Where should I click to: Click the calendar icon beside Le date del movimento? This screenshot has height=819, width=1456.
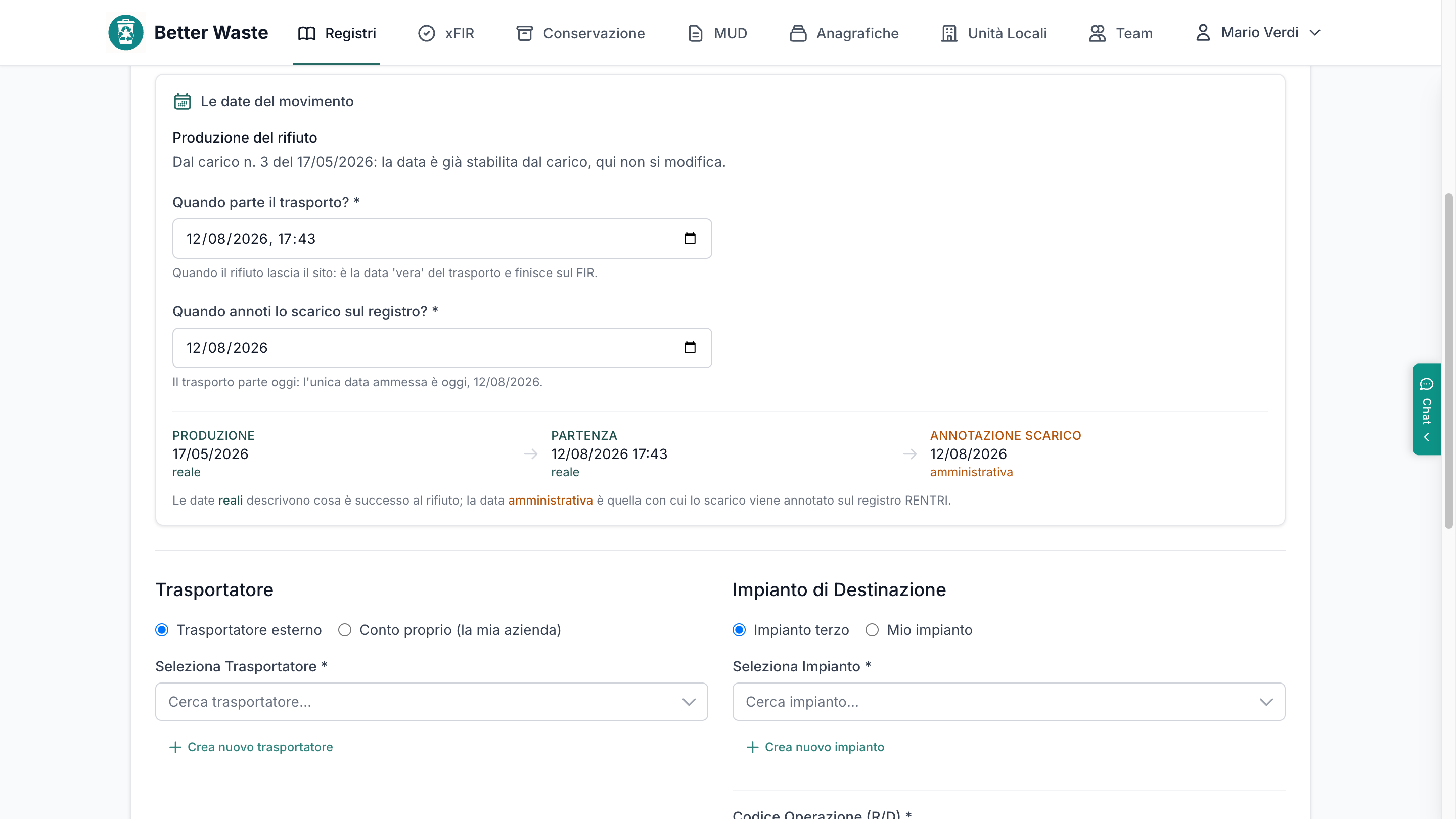pyautogui.click(x=182, y=101)
